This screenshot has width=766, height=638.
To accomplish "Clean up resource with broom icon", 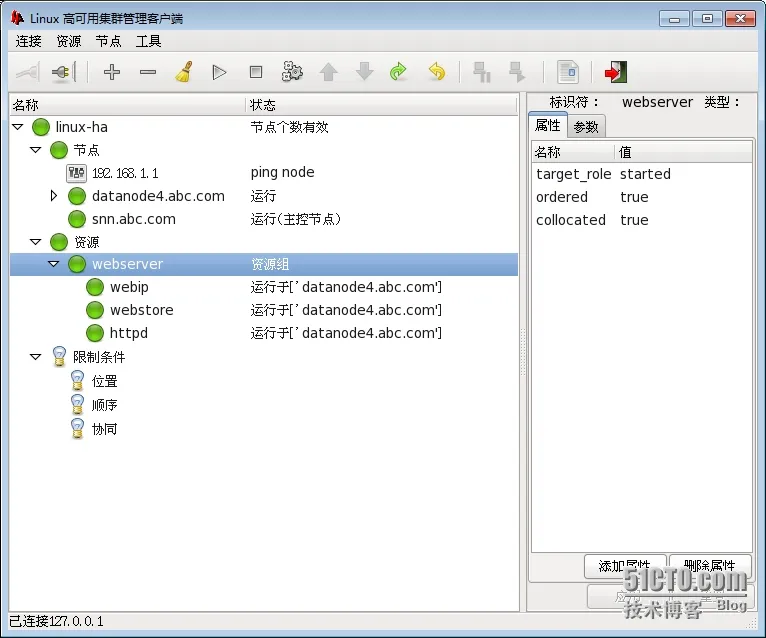I will click(184, 72).
